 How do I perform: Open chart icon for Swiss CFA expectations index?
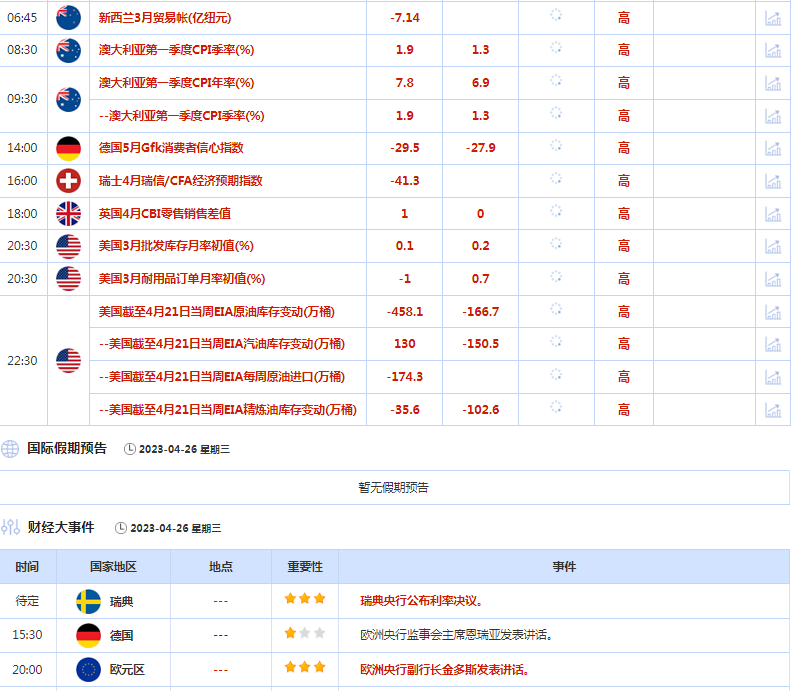[x=772, y=181]
